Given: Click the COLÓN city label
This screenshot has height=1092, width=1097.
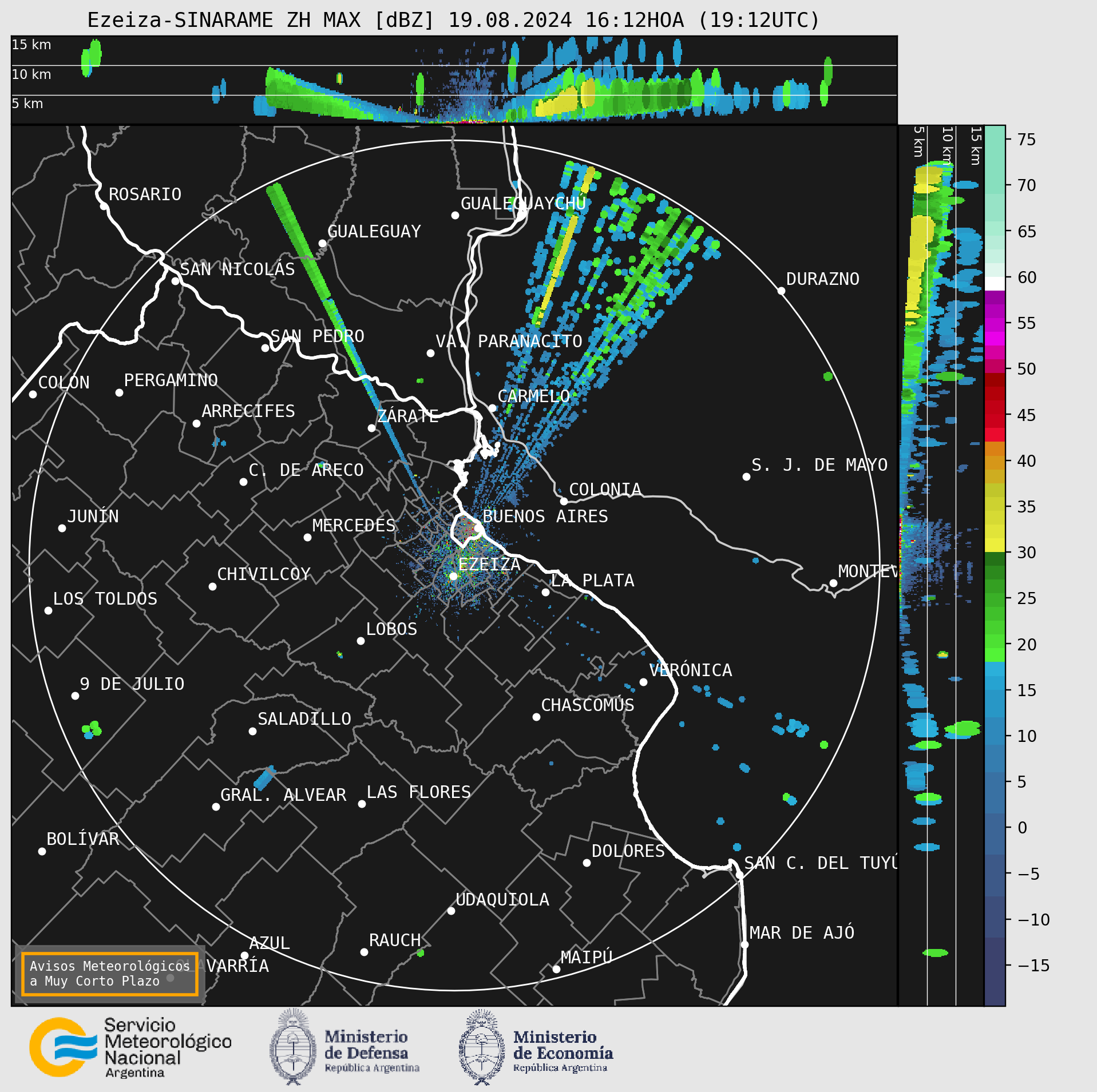Looking at the screenshot, I should tap(64, 383).
